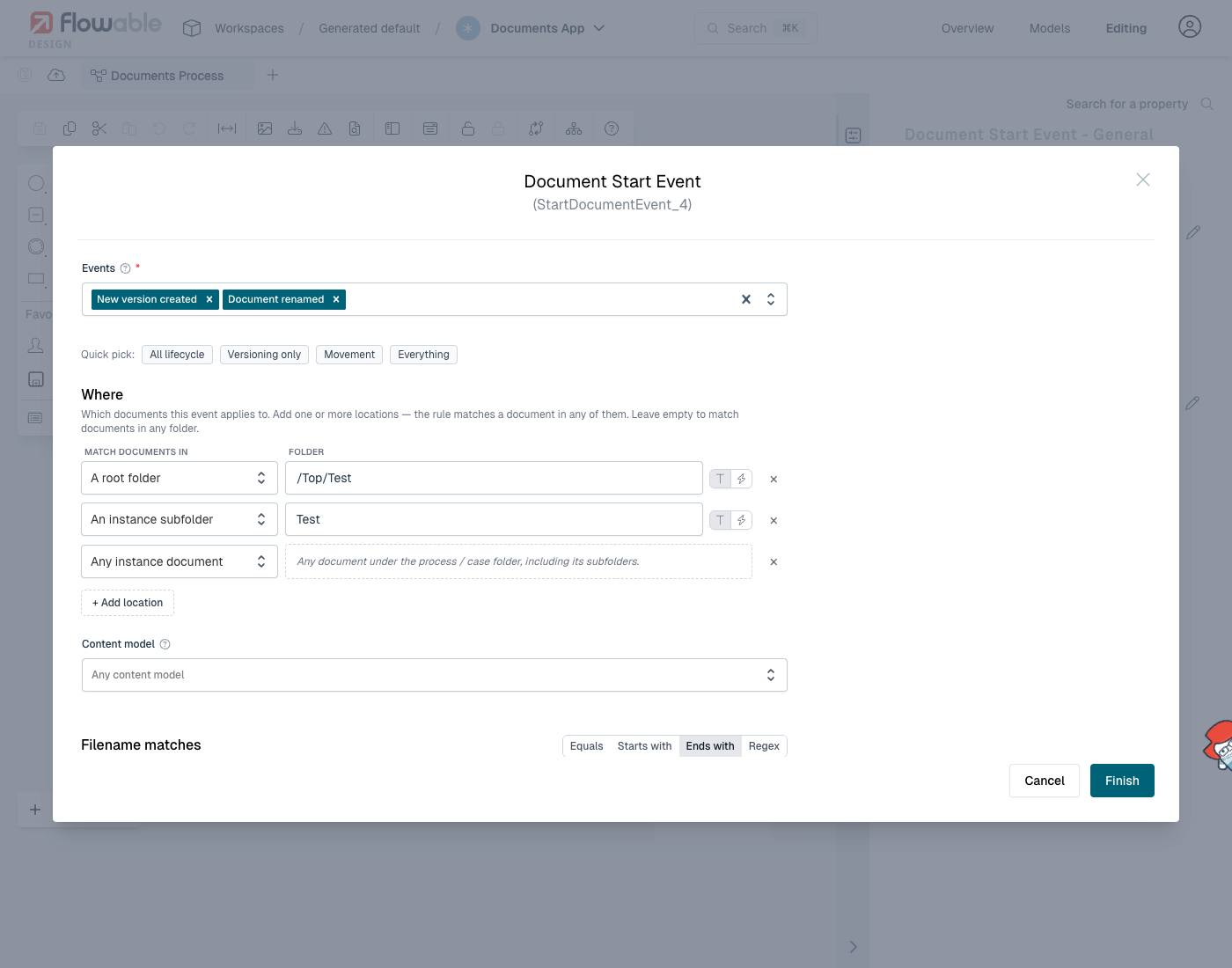Open the Documents Process tab
Screen dimensions: 1232x968
167,76
